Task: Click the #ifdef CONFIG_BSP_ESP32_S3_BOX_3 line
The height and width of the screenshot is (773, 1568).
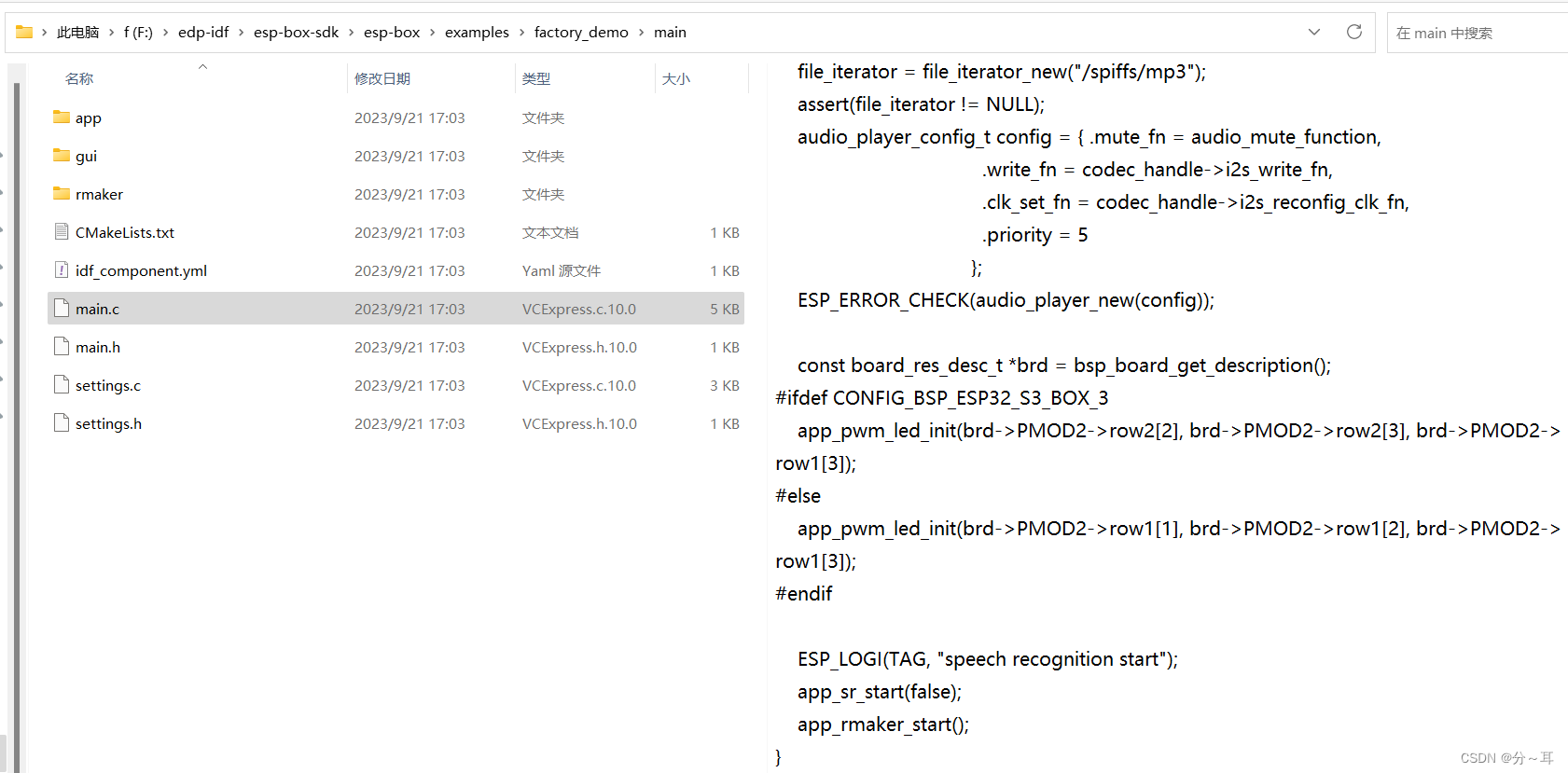Action: [x=942, y=398]
